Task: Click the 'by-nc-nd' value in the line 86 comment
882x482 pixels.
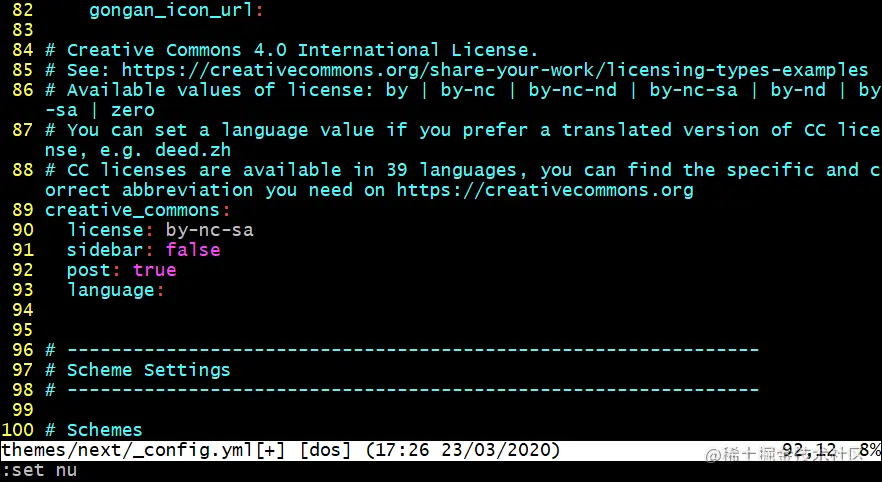Action: (x=572, y=90)
